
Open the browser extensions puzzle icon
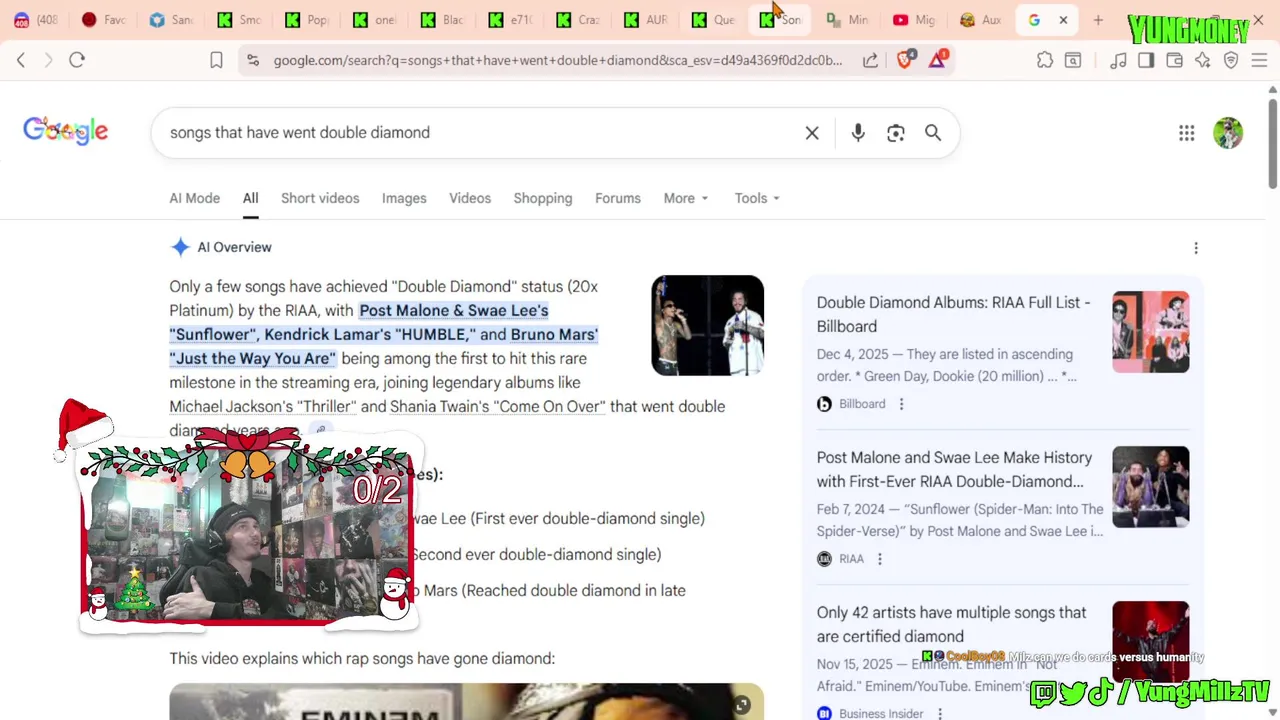1045,60
